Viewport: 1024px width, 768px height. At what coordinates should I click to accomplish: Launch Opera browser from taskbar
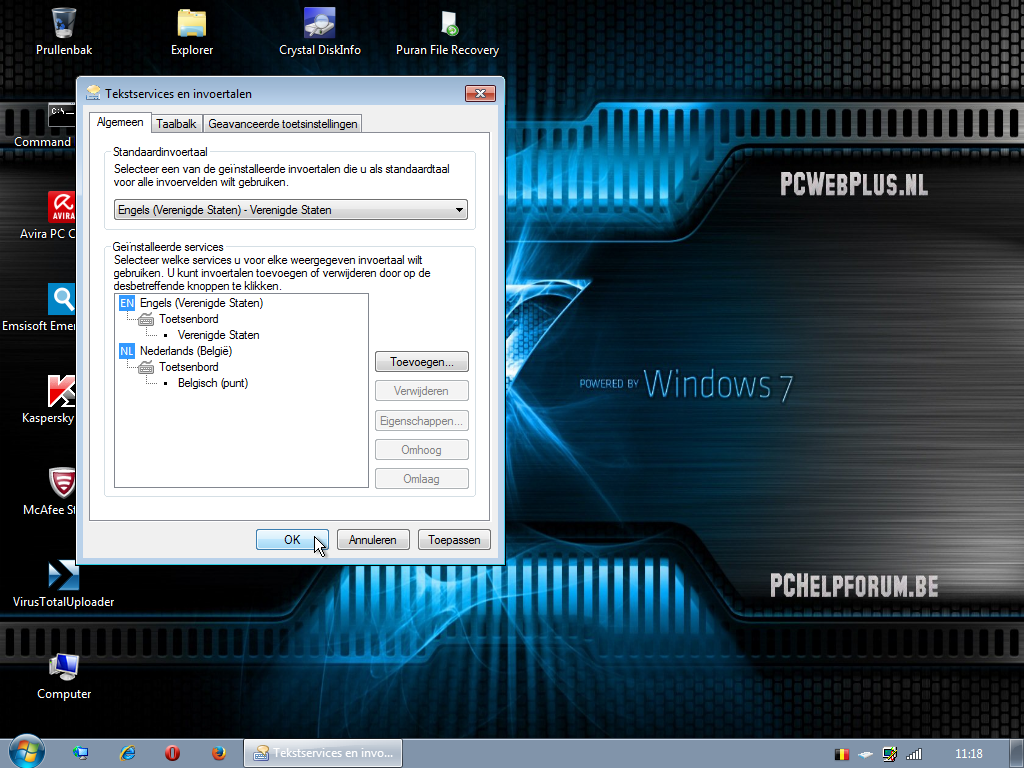[x=172, y=753]
